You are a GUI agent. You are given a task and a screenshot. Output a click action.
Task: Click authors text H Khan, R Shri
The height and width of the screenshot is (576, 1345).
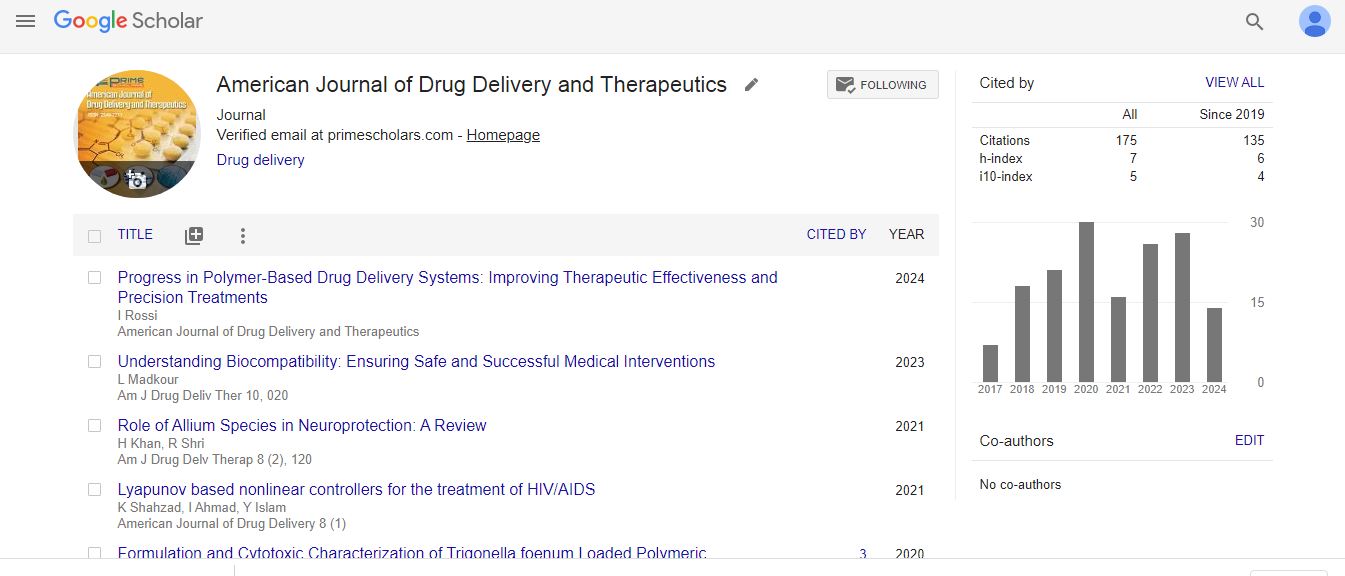160,444
